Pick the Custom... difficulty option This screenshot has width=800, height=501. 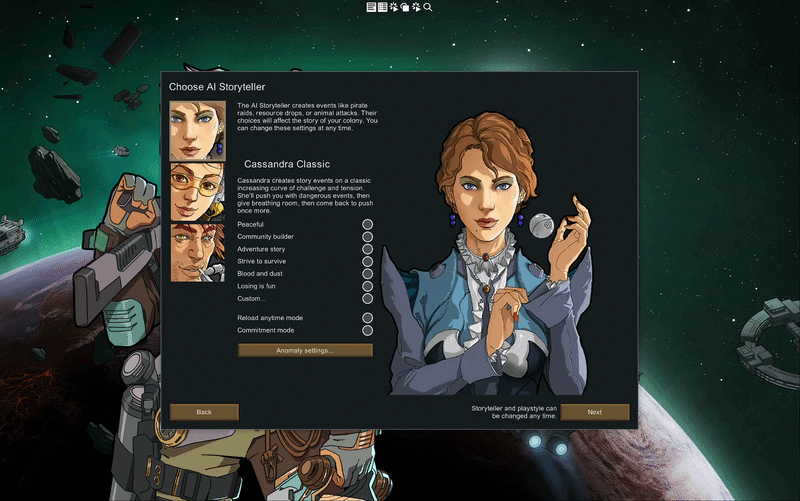click(x=367, y=298)
